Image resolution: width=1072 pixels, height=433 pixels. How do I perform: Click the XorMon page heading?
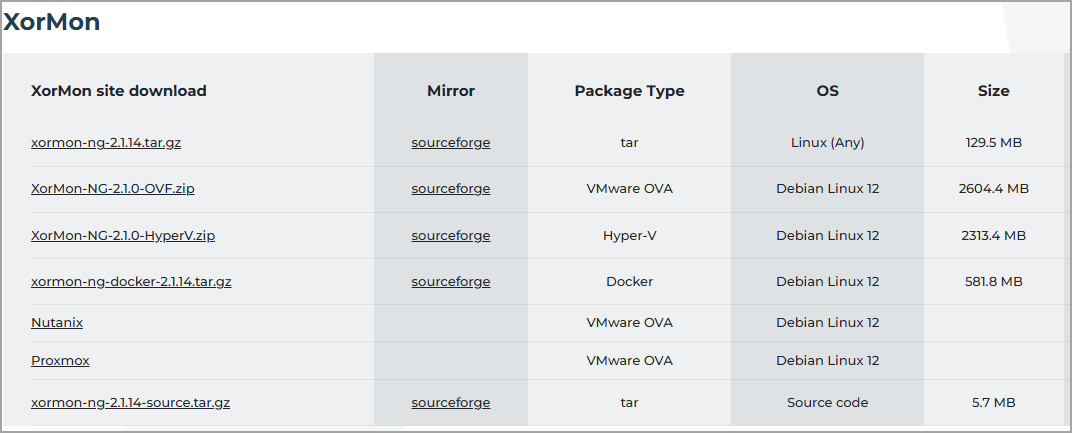(52, 22)
